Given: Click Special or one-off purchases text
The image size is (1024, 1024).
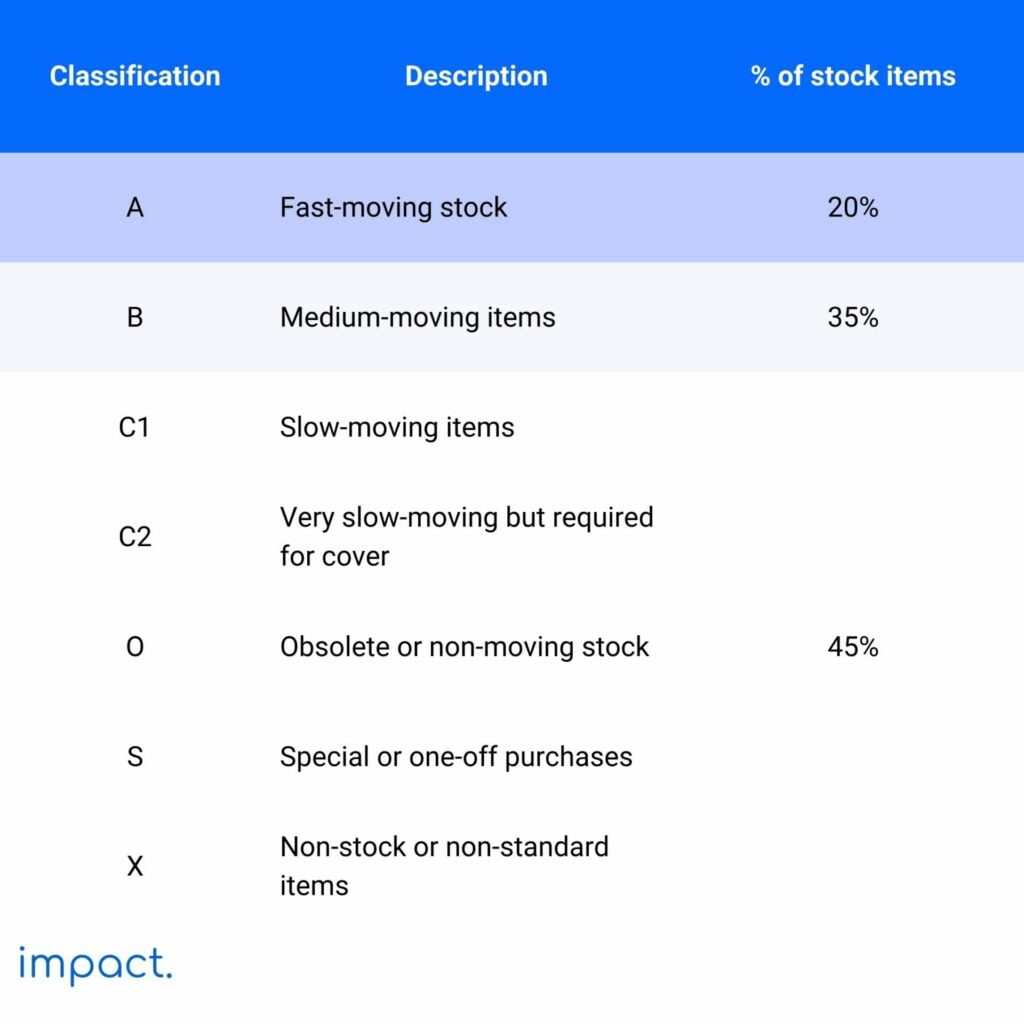Looking at the screenshot, I should pos(456,757).
